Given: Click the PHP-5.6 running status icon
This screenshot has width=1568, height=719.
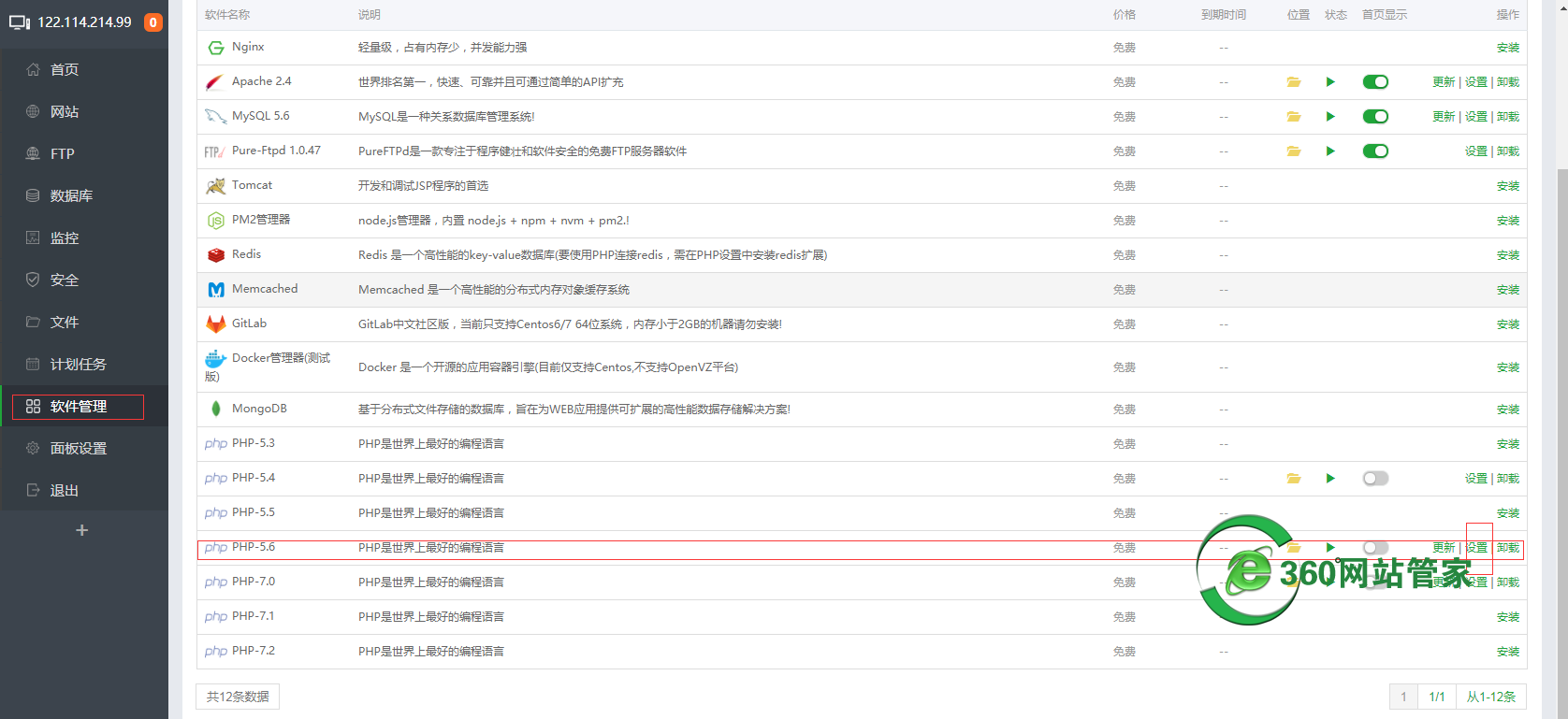Looking at the screenshot, I should [1330, 548].
